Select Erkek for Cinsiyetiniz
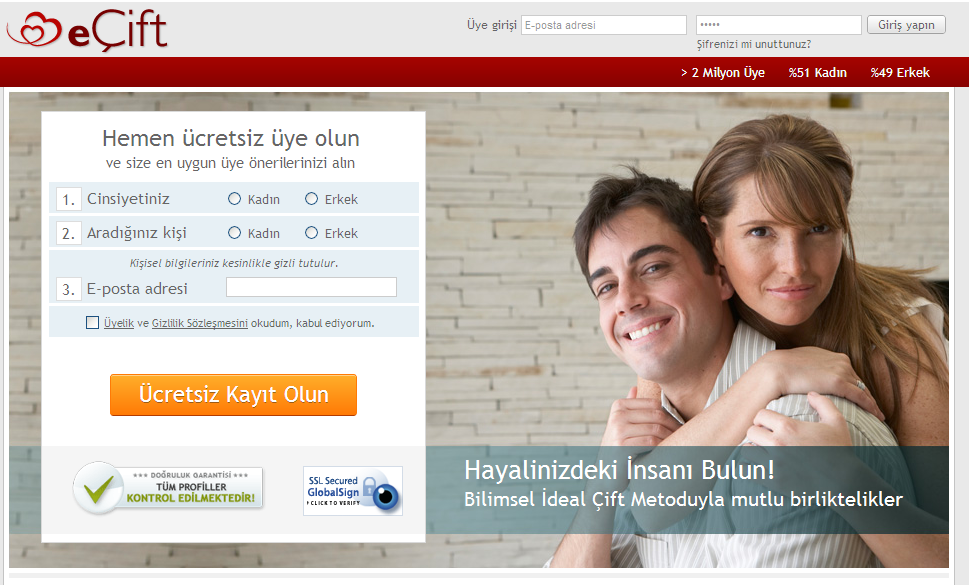Screen dimensions: 969x585 coord(311,199)
